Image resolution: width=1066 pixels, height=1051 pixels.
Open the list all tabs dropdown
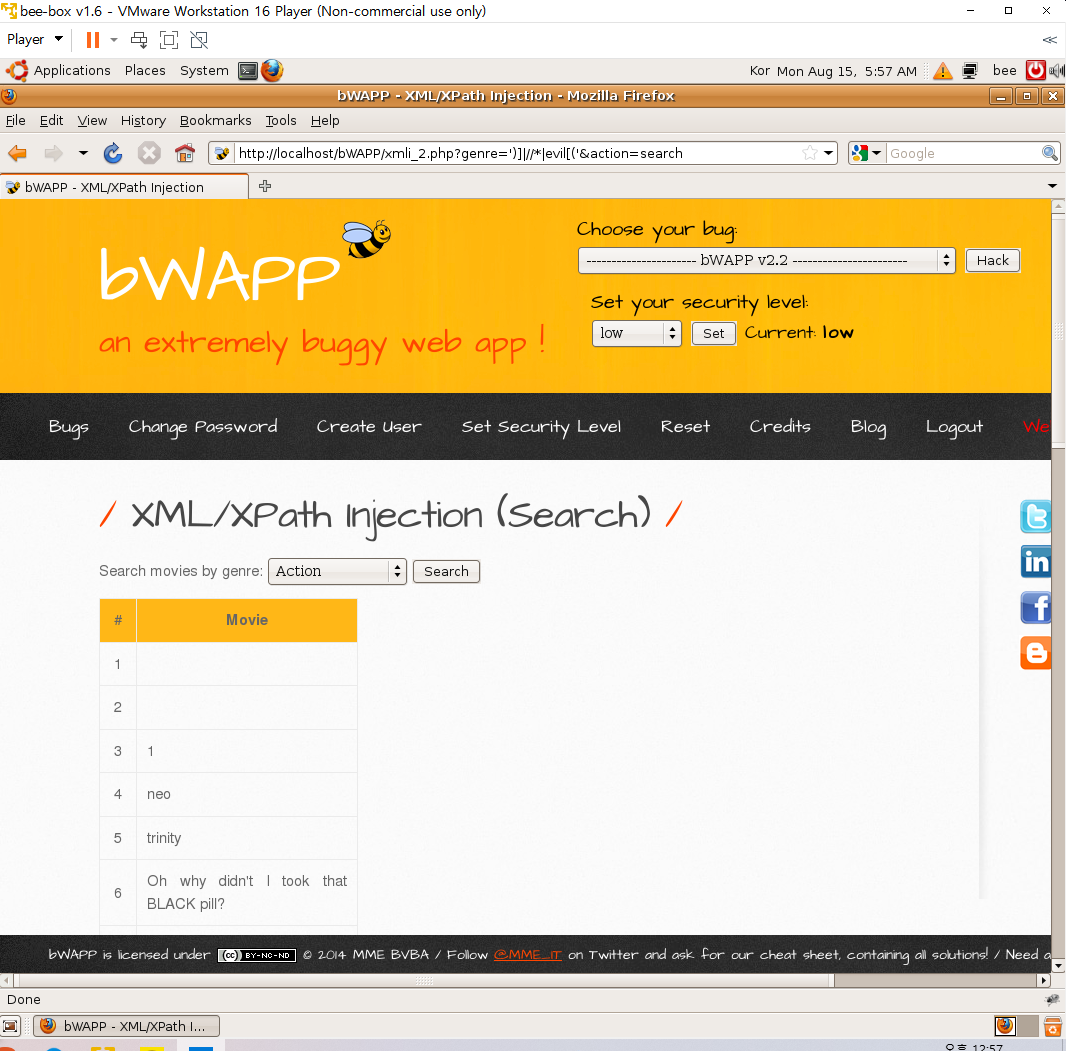click(1052, 186)
